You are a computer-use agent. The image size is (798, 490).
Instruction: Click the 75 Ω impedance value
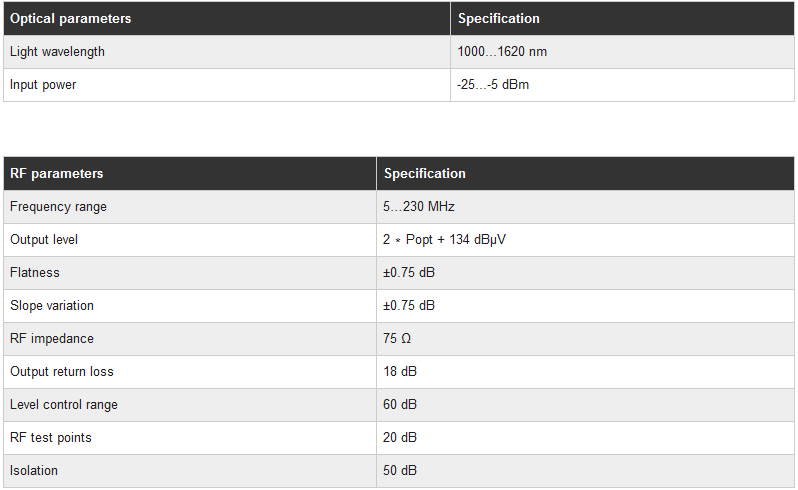tap(397, 339)
